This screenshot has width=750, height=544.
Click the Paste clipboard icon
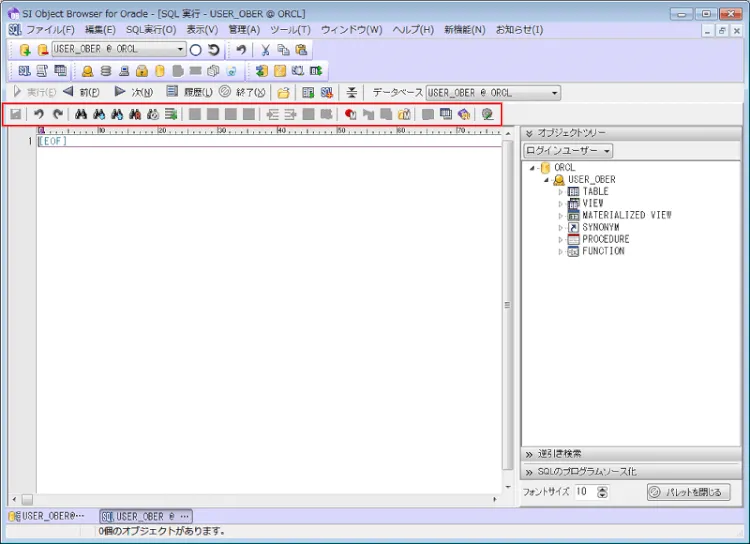[x=301, y=50]
